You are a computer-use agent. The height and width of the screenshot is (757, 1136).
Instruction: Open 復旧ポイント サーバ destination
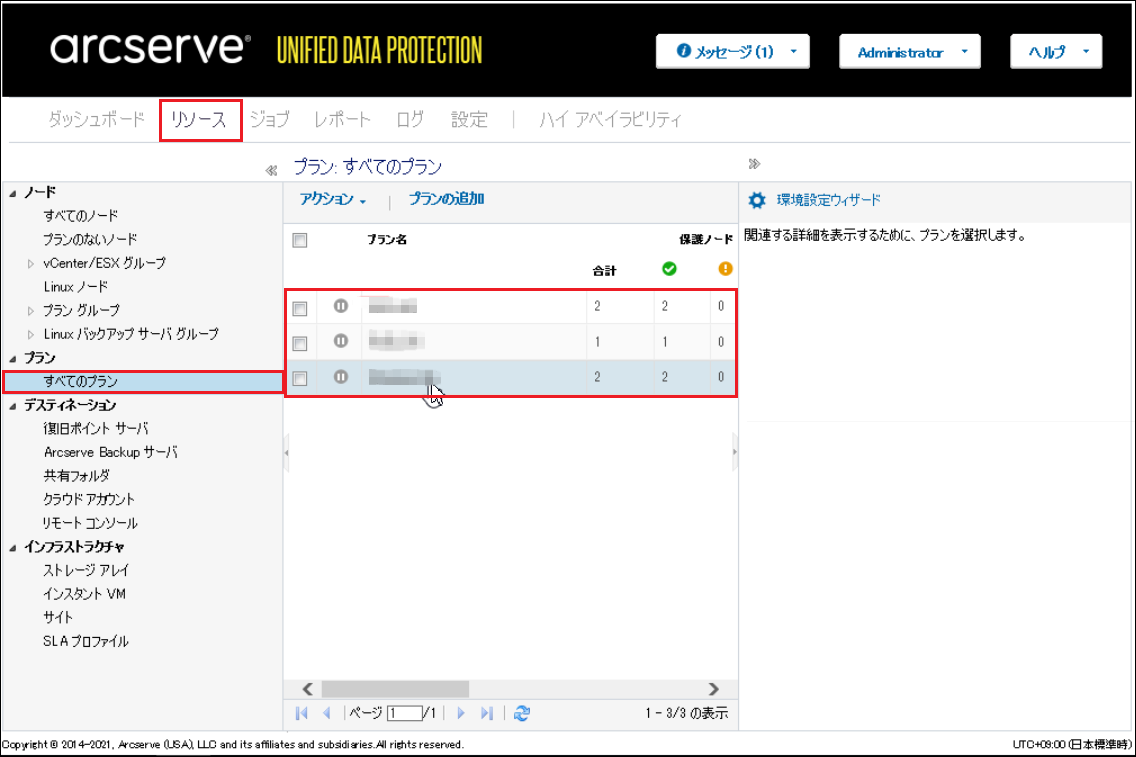pyautogui.click(x=96, y=429)
